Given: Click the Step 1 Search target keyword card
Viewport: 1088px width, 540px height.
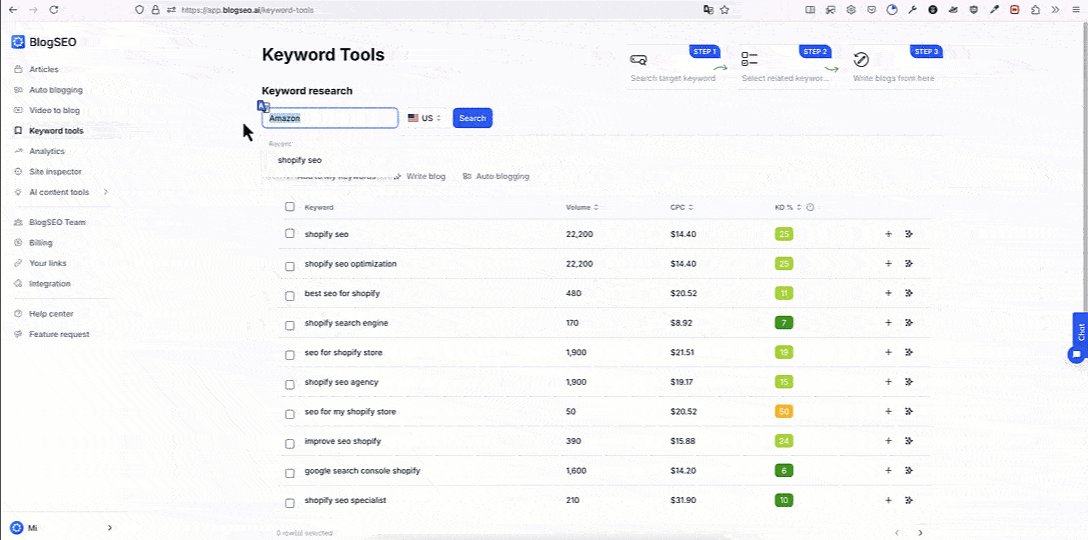Looking at the screenshot, I should pyautogui.click(x=674, y=66).
